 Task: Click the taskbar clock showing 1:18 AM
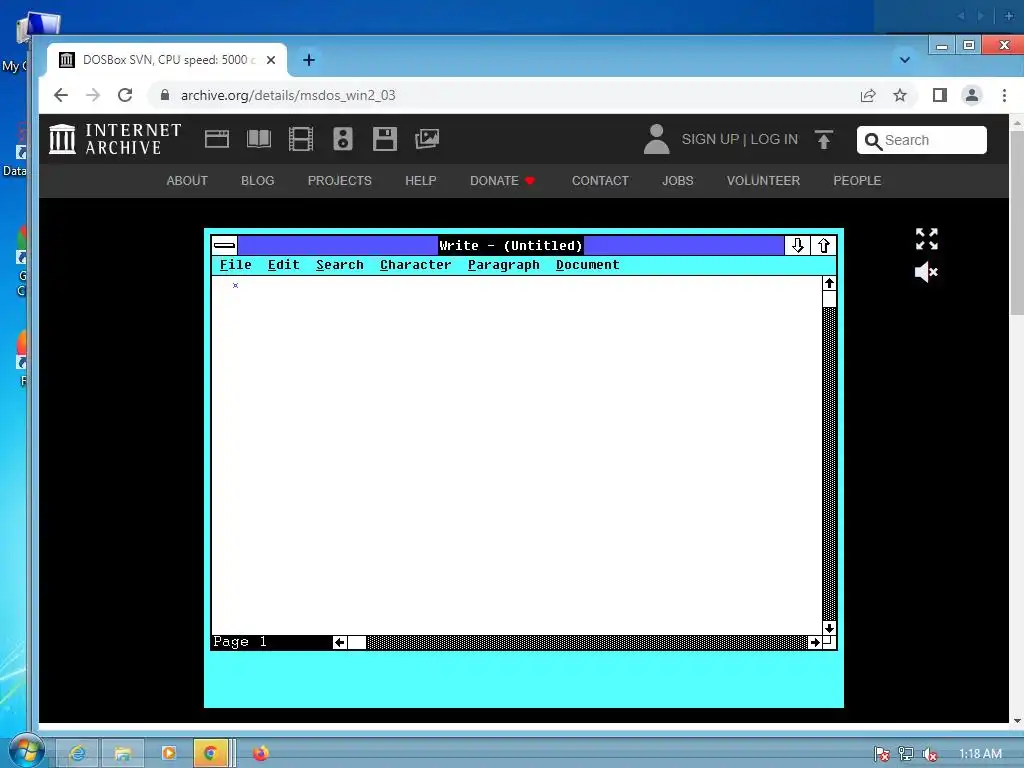pos(980,754)
